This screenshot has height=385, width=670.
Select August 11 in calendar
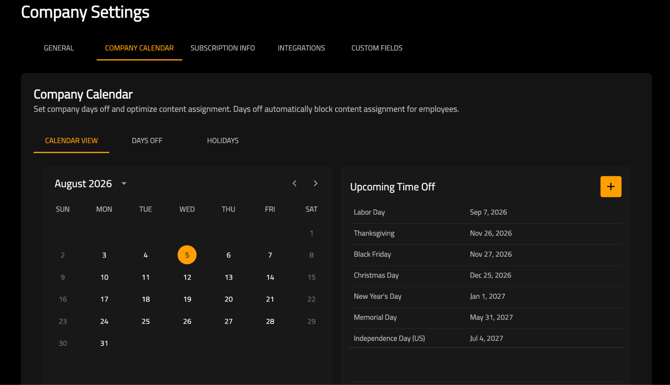(146, 277)
